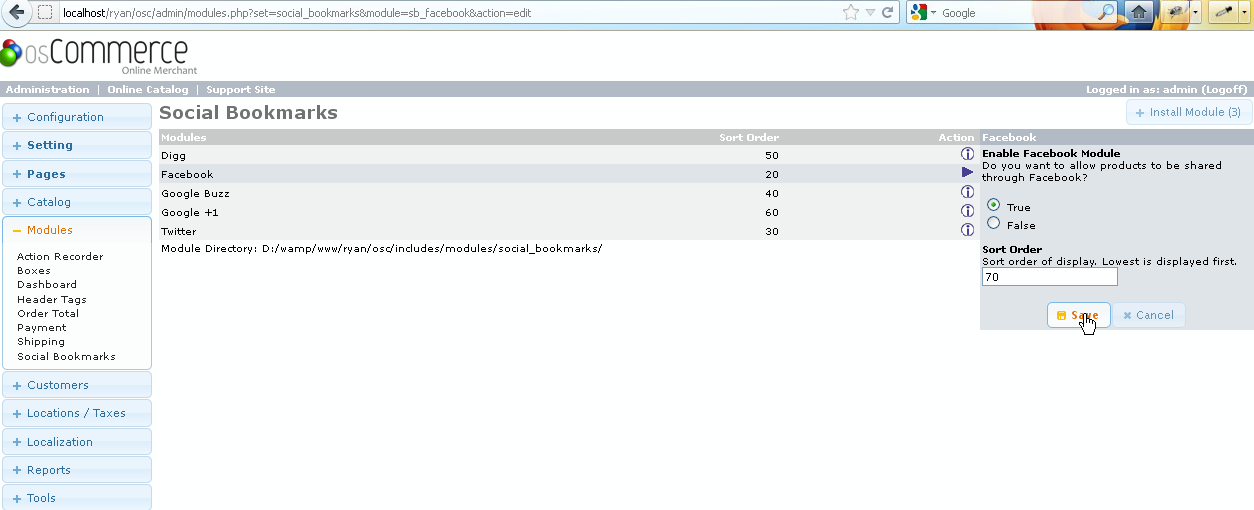
Task: Click the bookmark star in address bar
Action: [850, 13]
